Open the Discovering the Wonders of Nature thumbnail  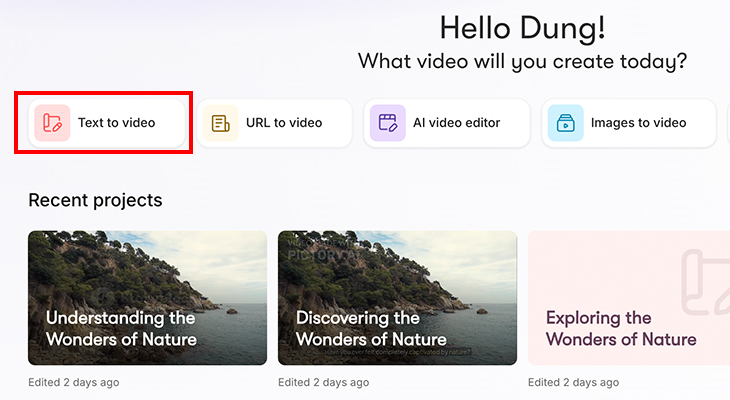click(x=397, y=270)
